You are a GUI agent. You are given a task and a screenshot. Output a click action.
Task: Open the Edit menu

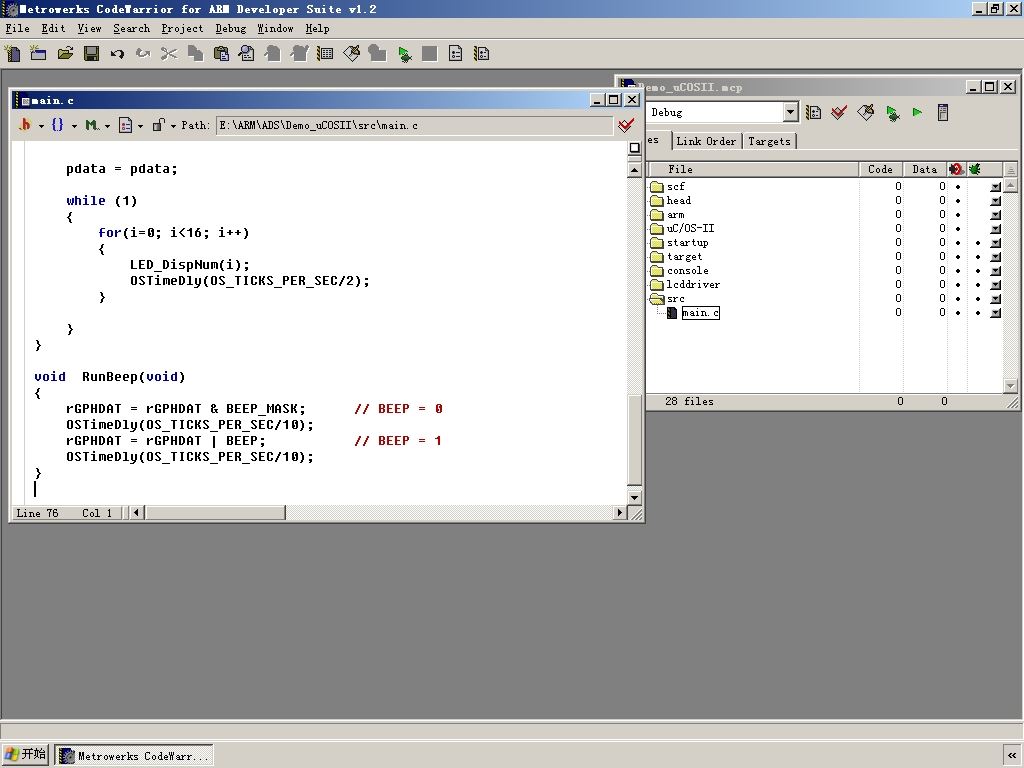(54, 28)
